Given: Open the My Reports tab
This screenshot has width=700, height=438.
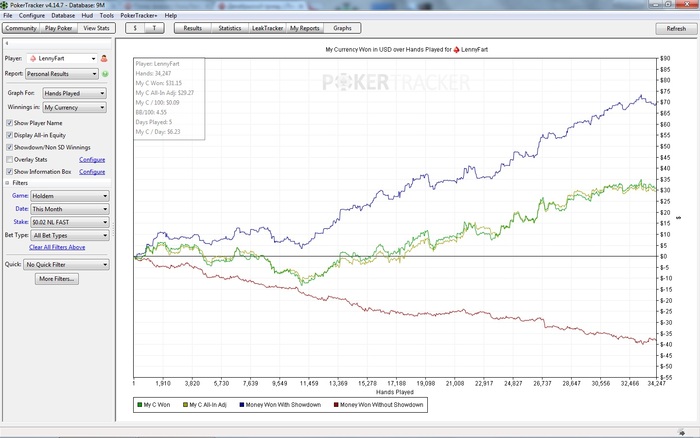Looking at the screenshot, I should point(305,28).
